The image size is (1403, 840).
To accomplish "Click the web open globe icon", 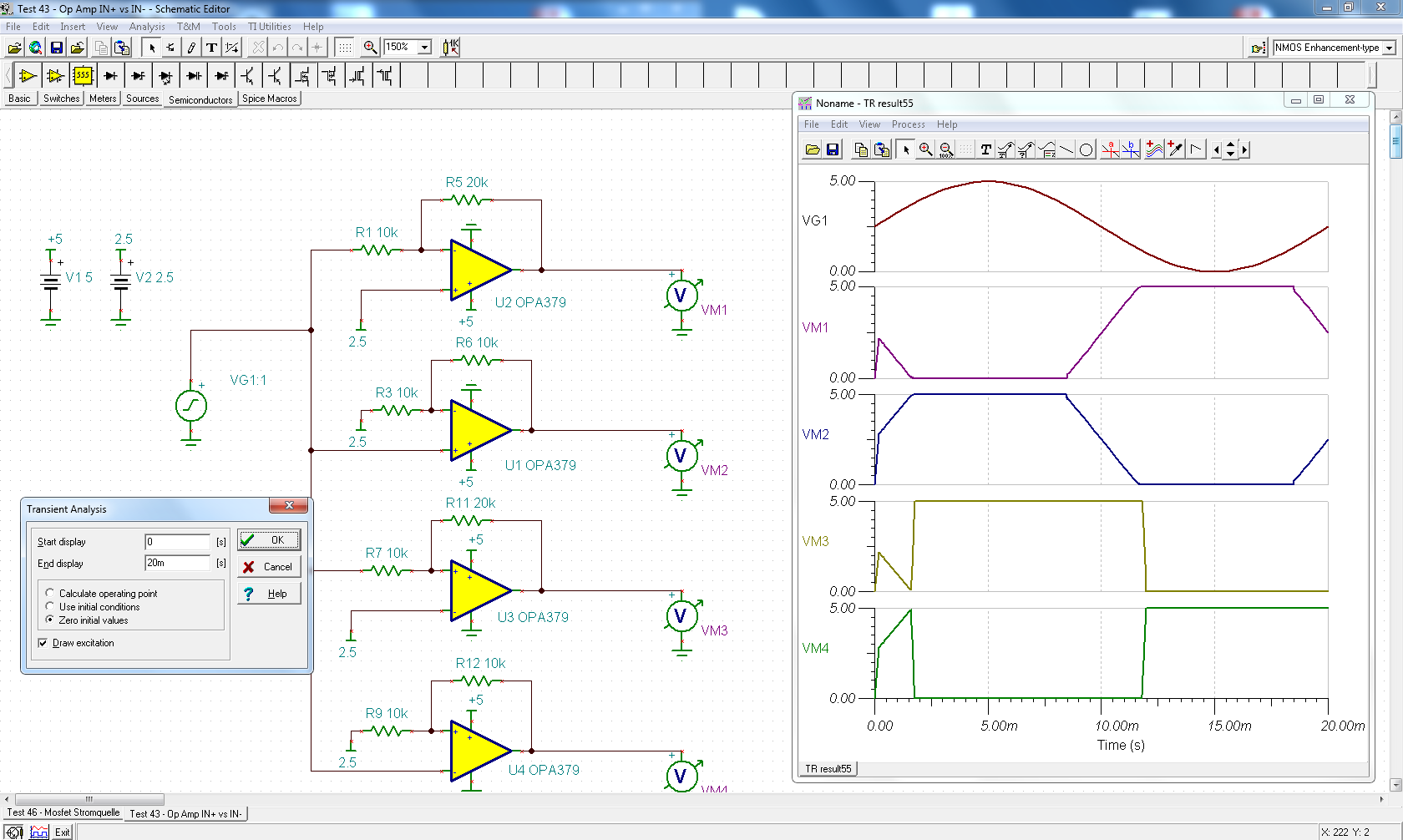I will coord(35,48).
